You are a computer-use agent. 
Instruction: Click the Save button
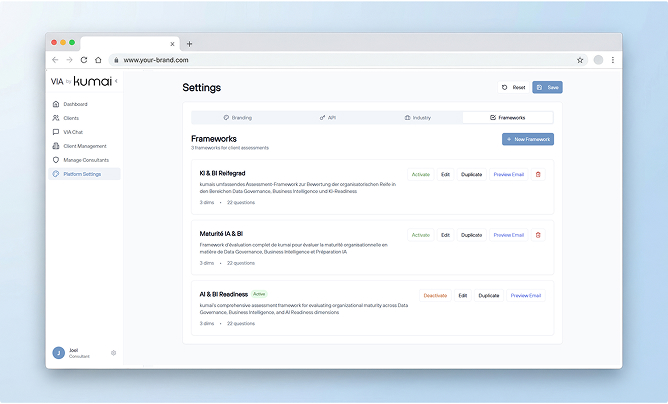pyautogui.click(x=547, y=87)
